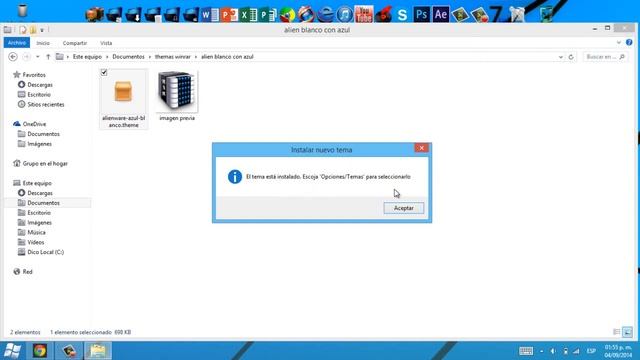
Task: Select Favoritos in navigation pane
Action: 34,75
